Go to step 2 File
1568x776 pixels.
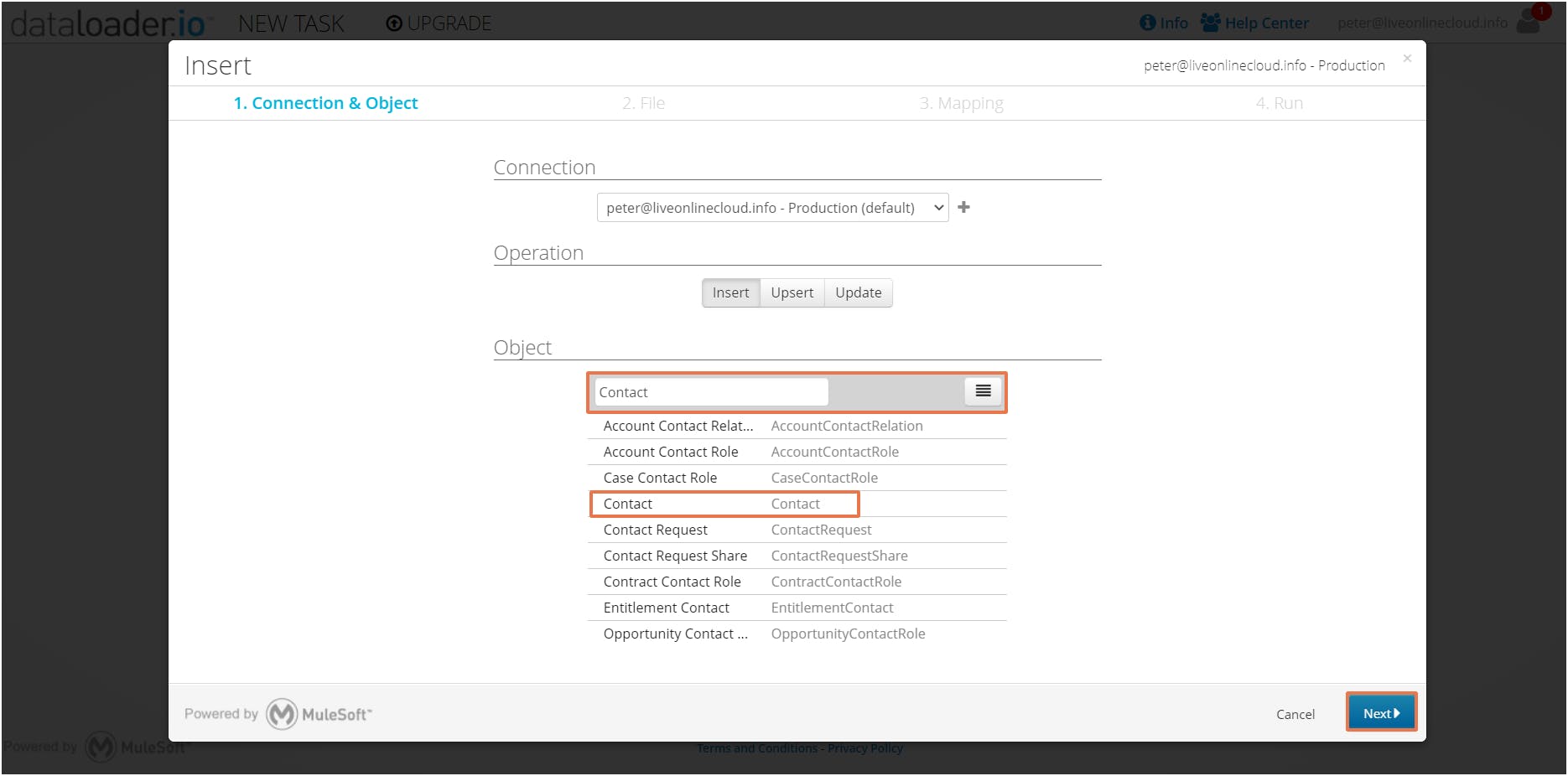pos(643,103)
